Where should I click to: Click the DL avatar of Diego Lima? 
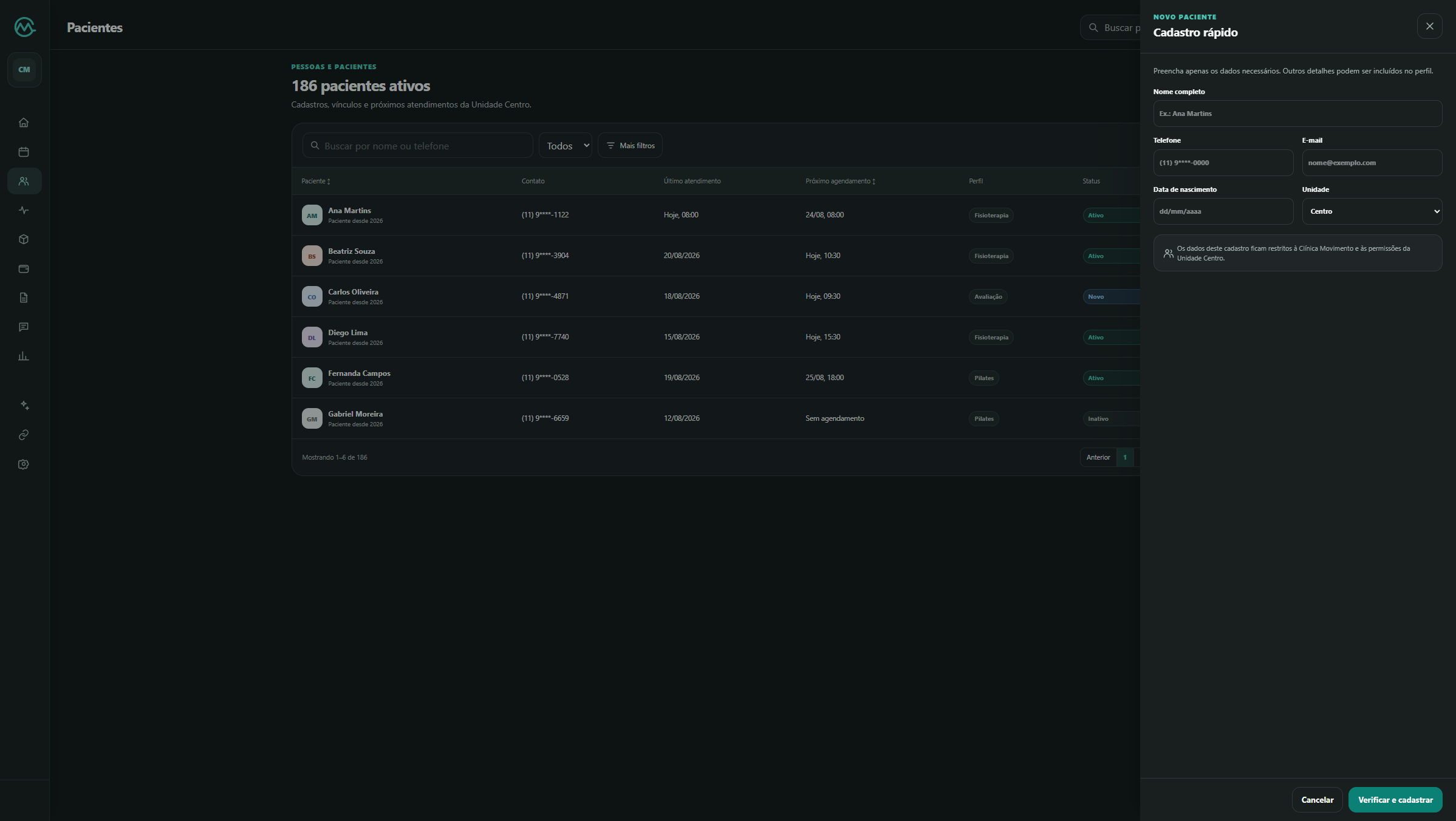(312, 337)
